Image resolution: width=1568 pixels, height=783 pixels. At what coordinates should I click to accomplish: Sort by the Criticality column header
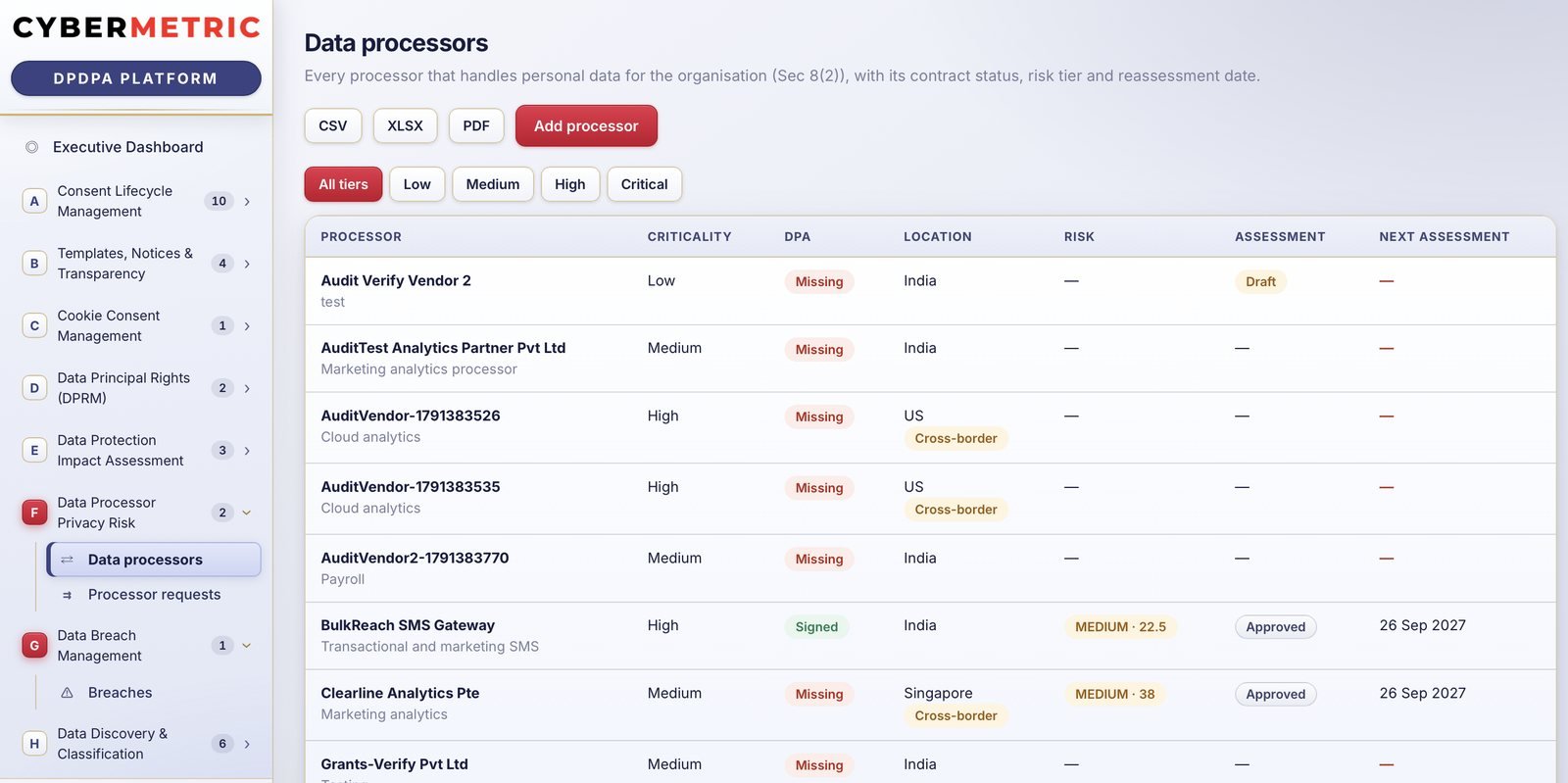[689, 237]
